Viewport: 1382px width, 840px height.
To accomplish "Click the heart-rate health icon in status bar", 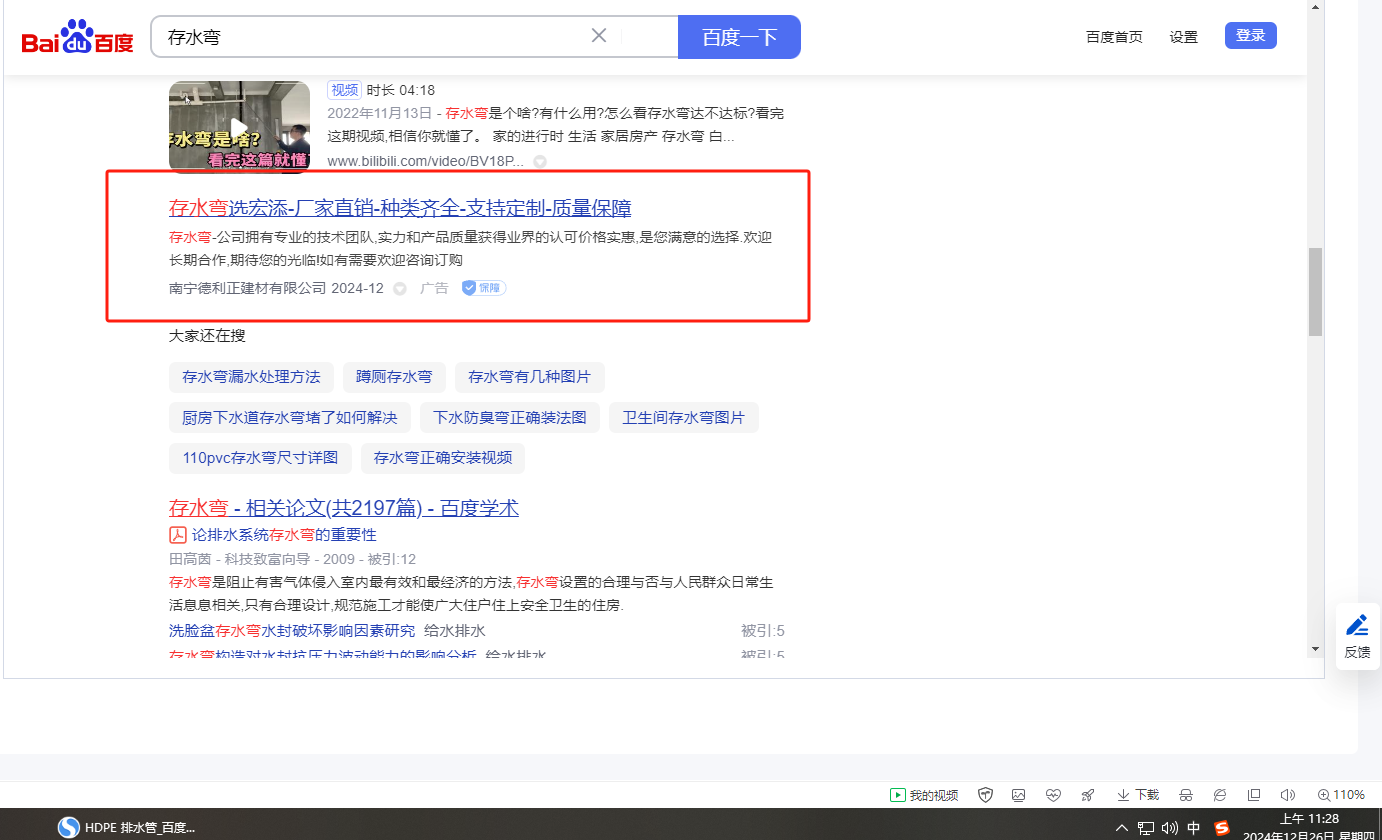I will (x=1053, y=795).
